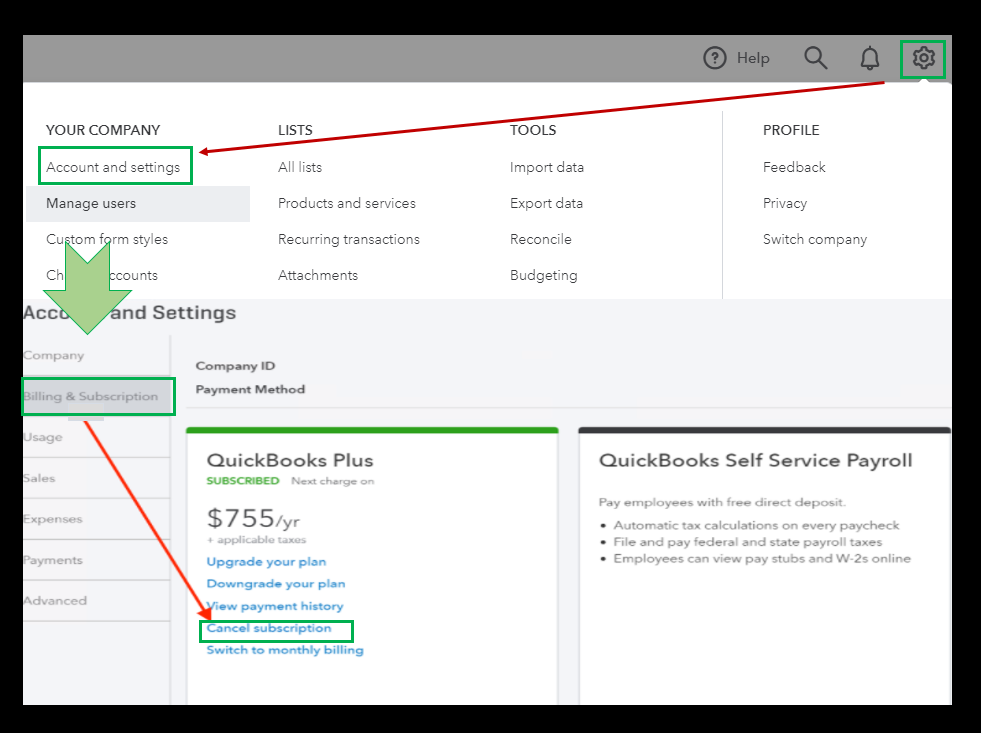Image resolution: width=981 pixels, height=733 pixels.
Task: Open the Help question mark icon
Action: (x=714, y=58)
